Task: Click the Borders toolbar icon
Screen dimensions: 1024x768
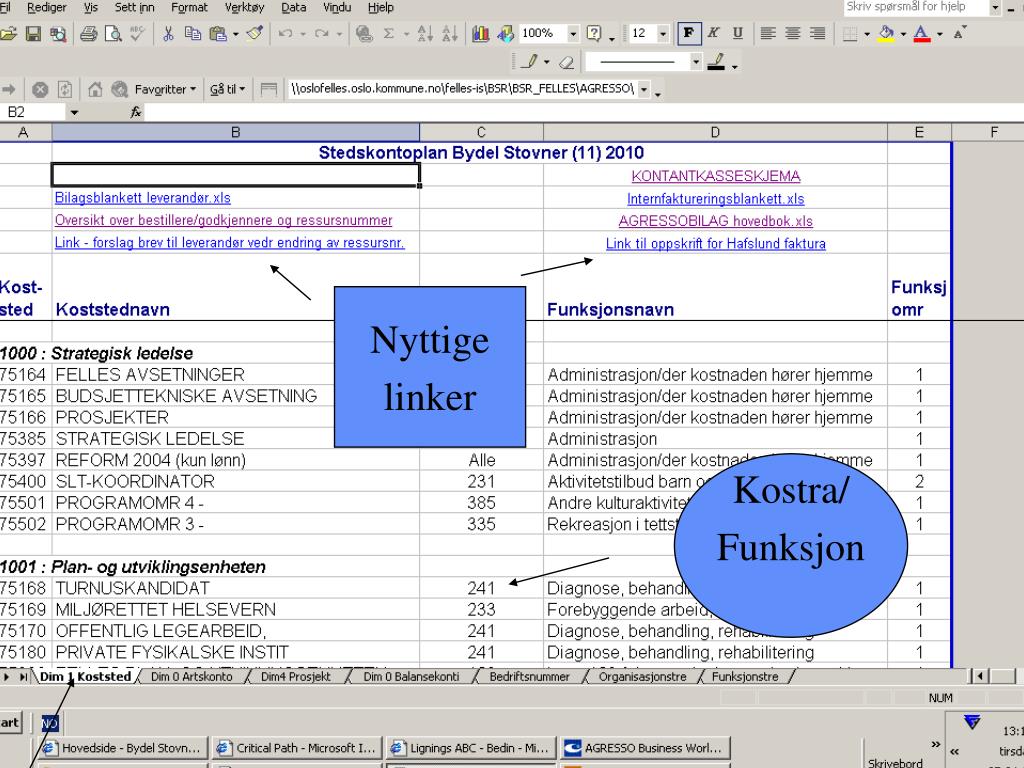Action: coord(850,33)
